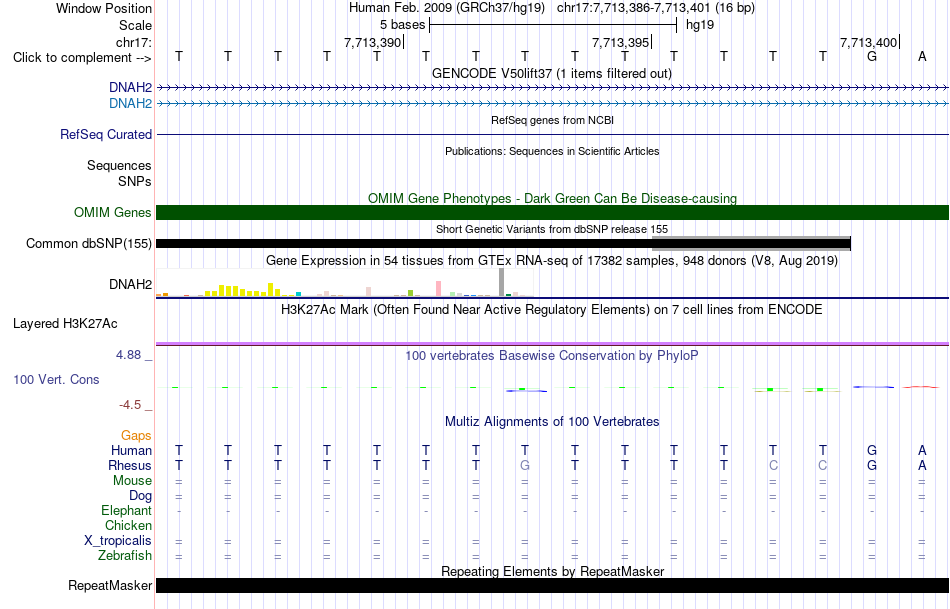Click the -4.5 PhyloP lower scale value

130,405
